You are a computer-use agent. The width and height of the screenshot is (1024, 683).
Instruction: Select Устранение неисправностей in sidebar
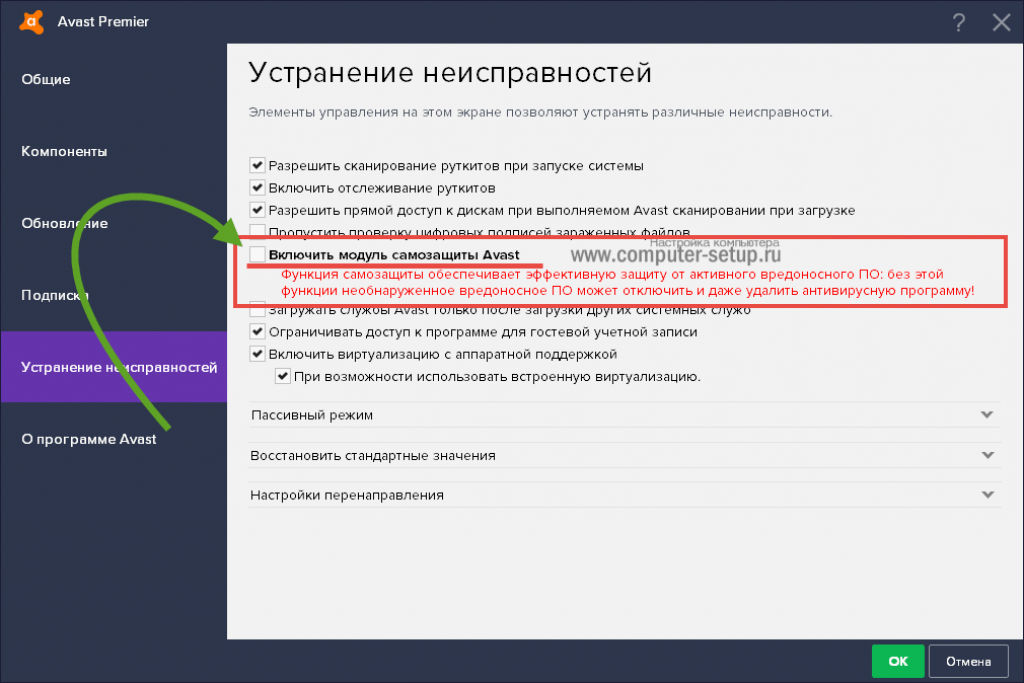(x=114, y=367)
